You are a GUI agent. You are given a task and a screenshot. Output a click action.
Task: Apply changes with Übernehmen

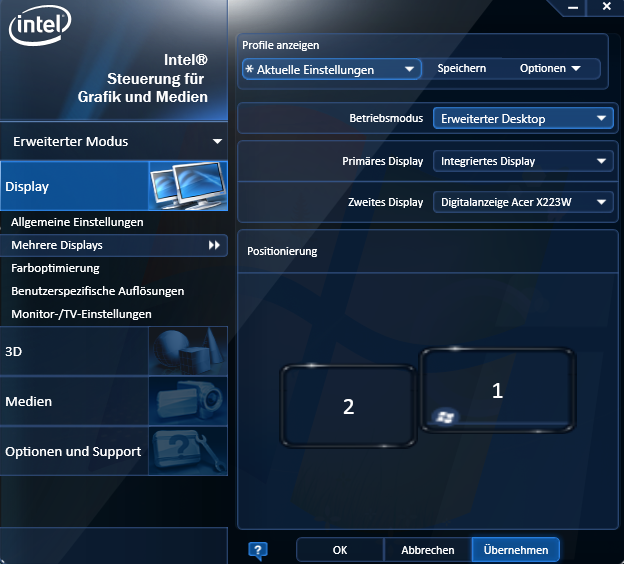click(x=515, y=550)
